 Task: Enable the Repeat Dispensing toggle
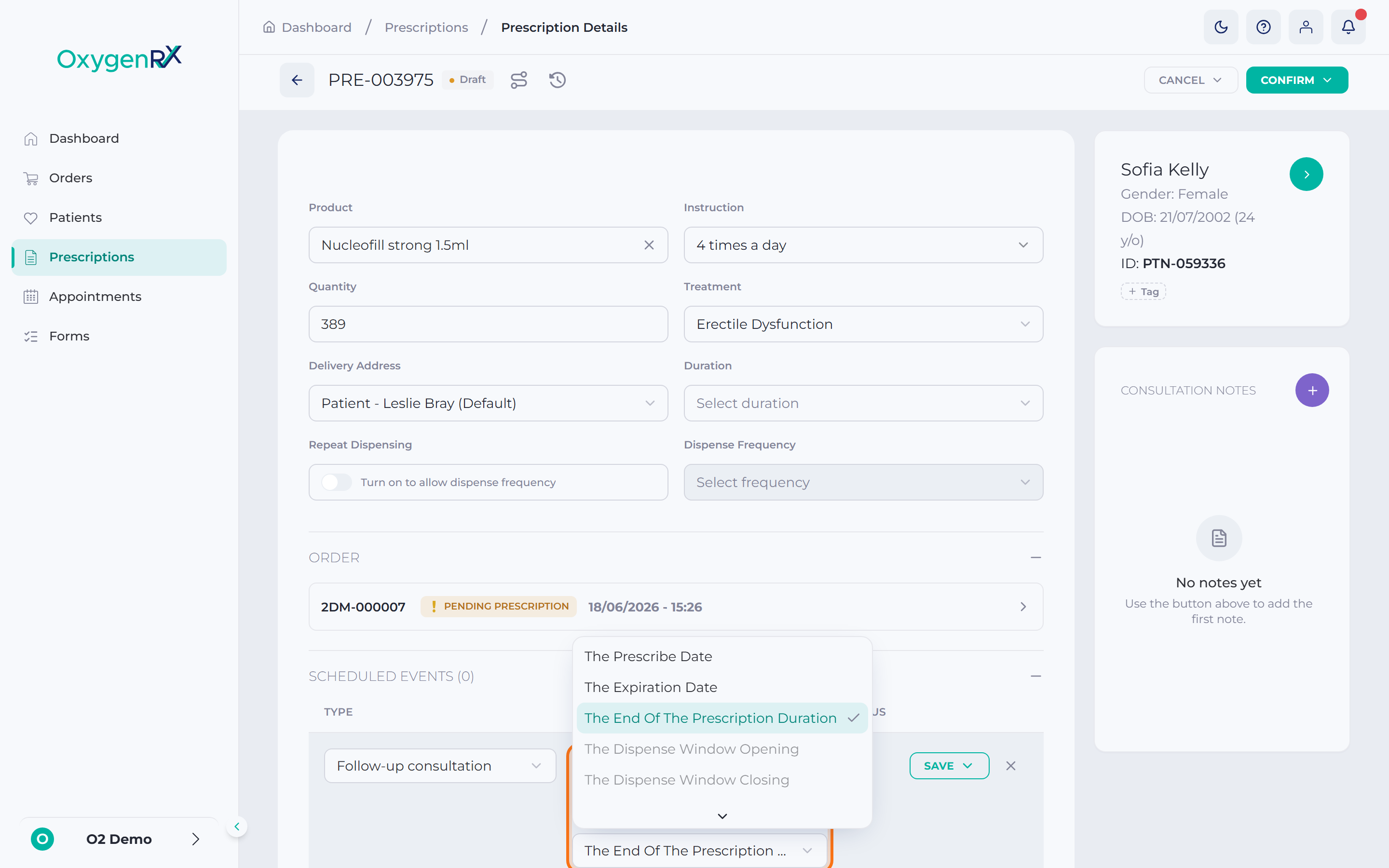tap(336, 482)
